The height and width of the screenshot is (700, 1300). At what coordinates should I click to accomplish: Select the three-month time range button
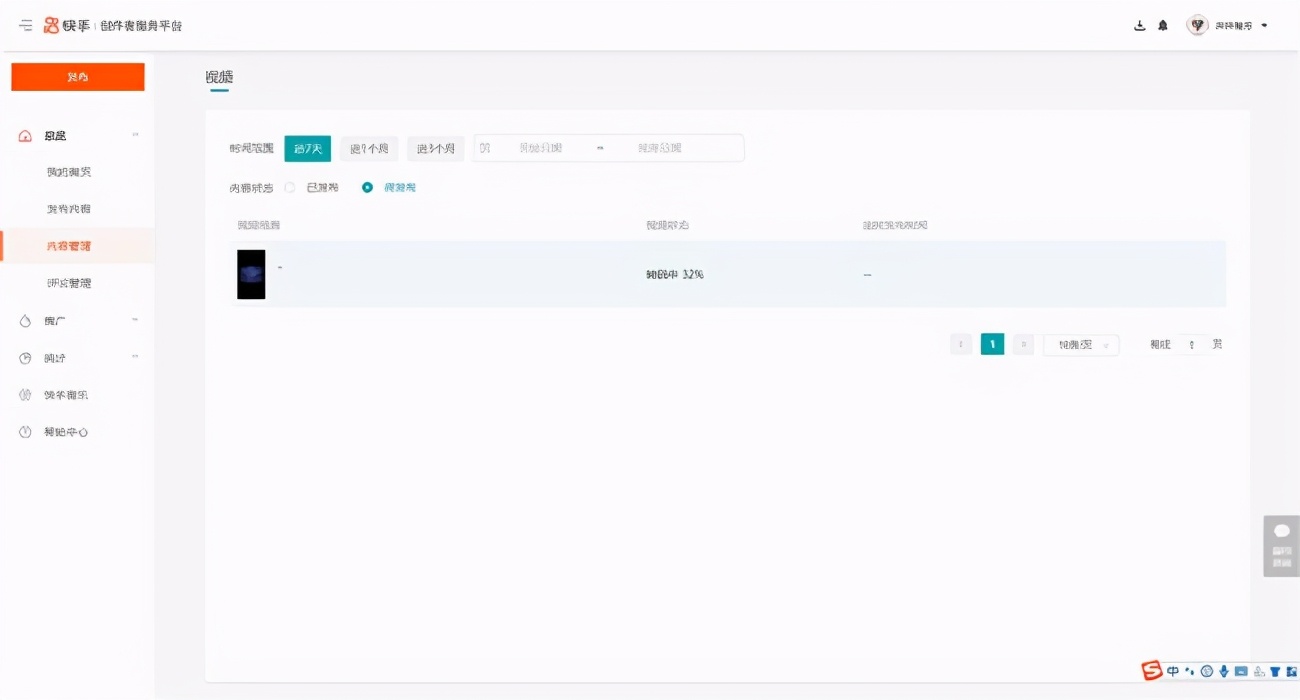(x=436, y=149)
